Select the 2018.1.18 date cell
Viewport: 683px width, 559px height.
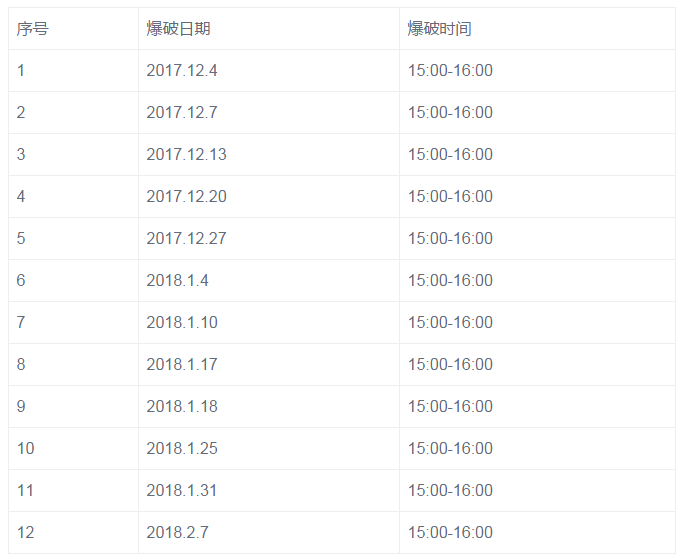click(x=269, y=407)
